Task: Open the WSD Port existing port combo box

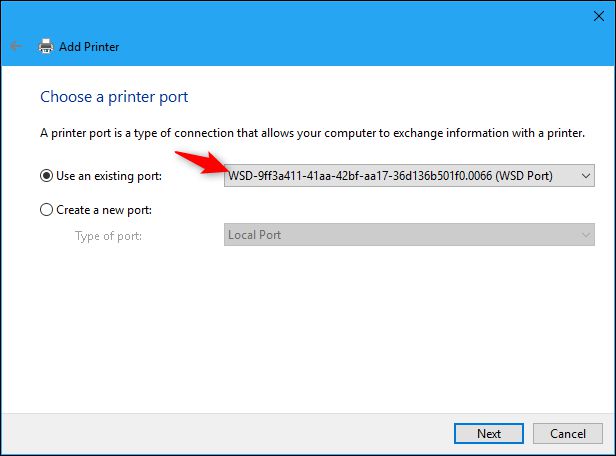Action: click(x=400, y=176)
